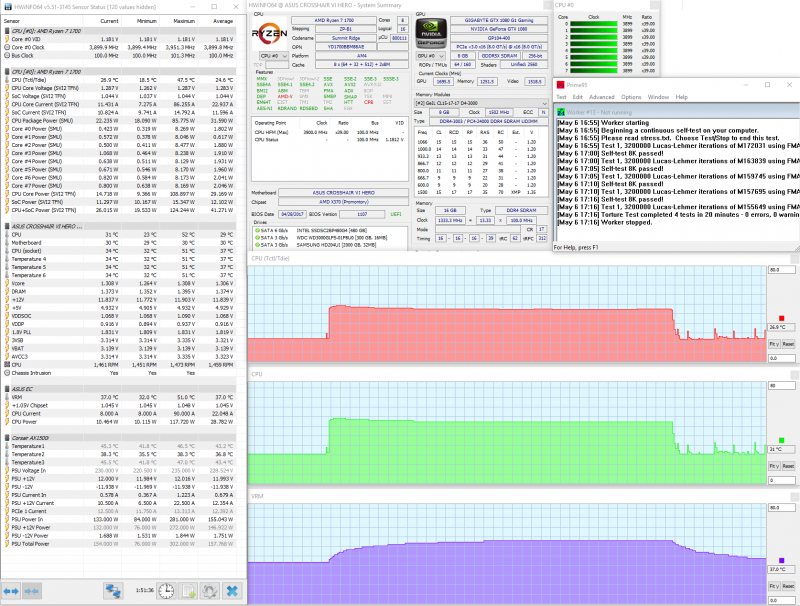
Task: Click Reset on the green CPU graph
Action: click(x=788, y=466)
